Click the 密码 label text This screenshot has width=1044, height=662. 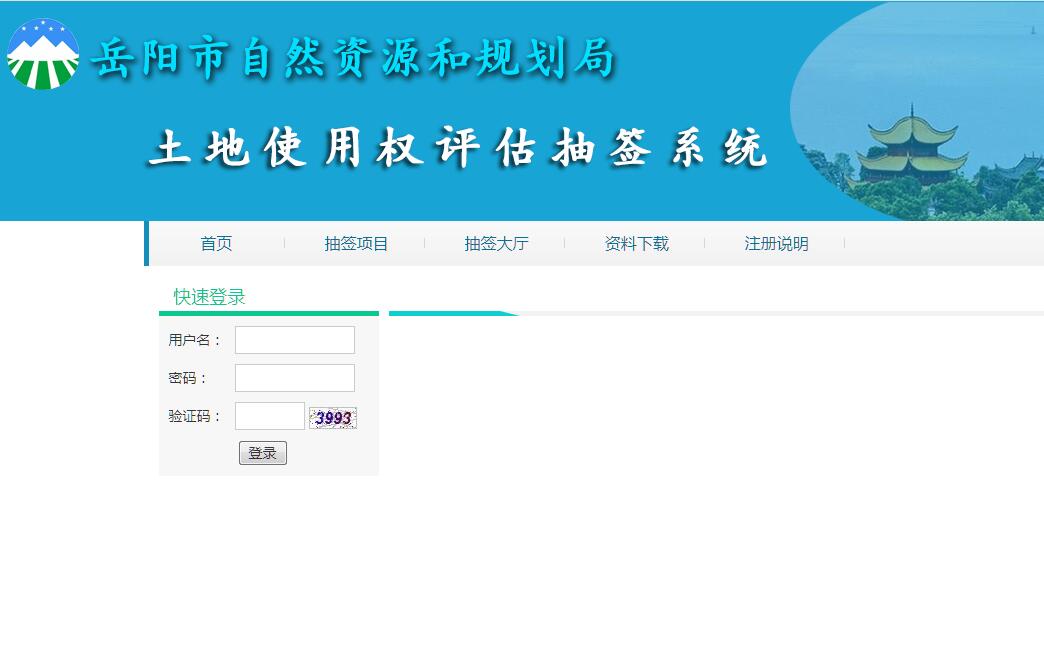click(x=187, y=378)
